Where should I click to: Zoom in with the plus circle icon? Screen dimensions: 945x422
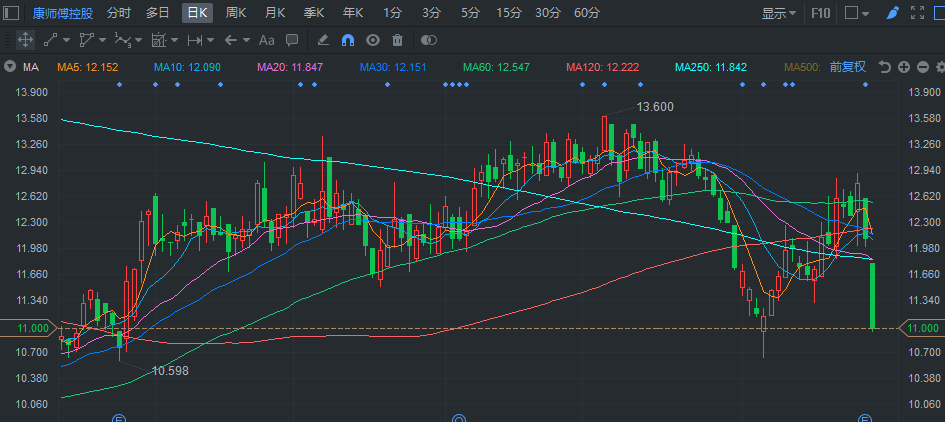(x=903, y=67)
